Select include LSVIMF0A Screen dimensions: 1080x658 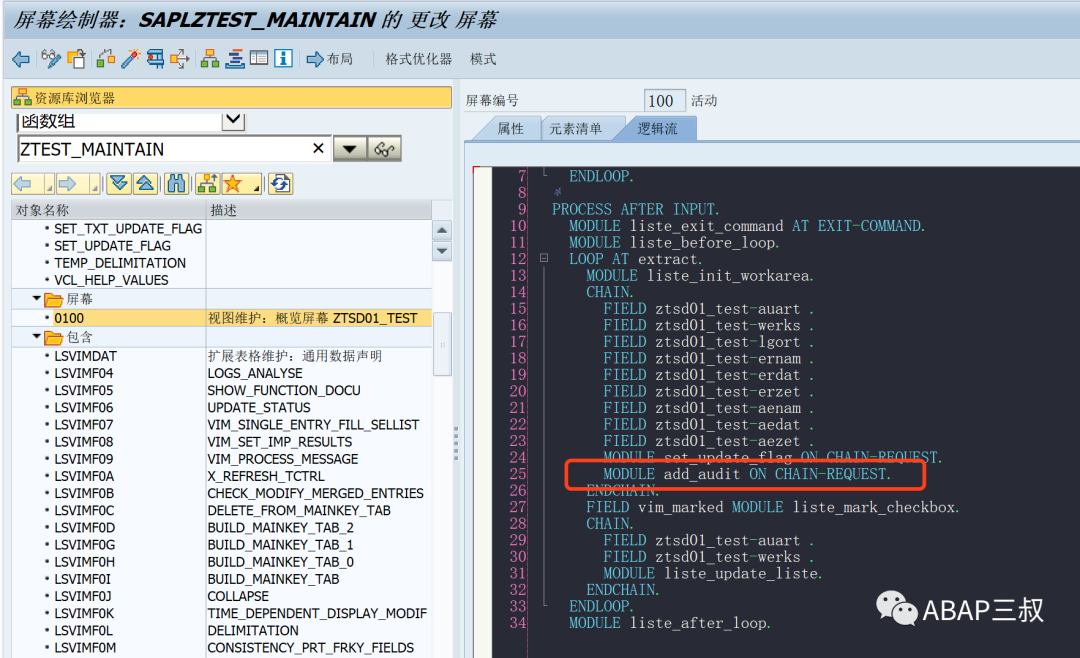(x=84, y=476)
